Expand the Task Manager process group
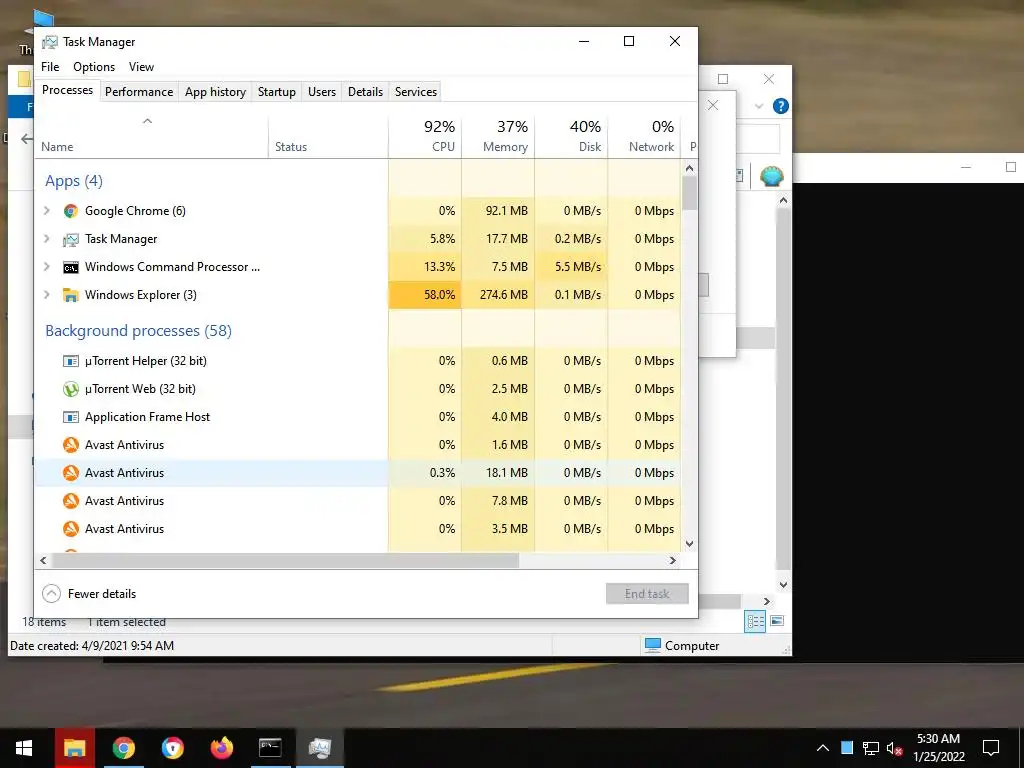The width and height of the screenshot is (1024, 768). pyautogui.click(x=46, y=238)
